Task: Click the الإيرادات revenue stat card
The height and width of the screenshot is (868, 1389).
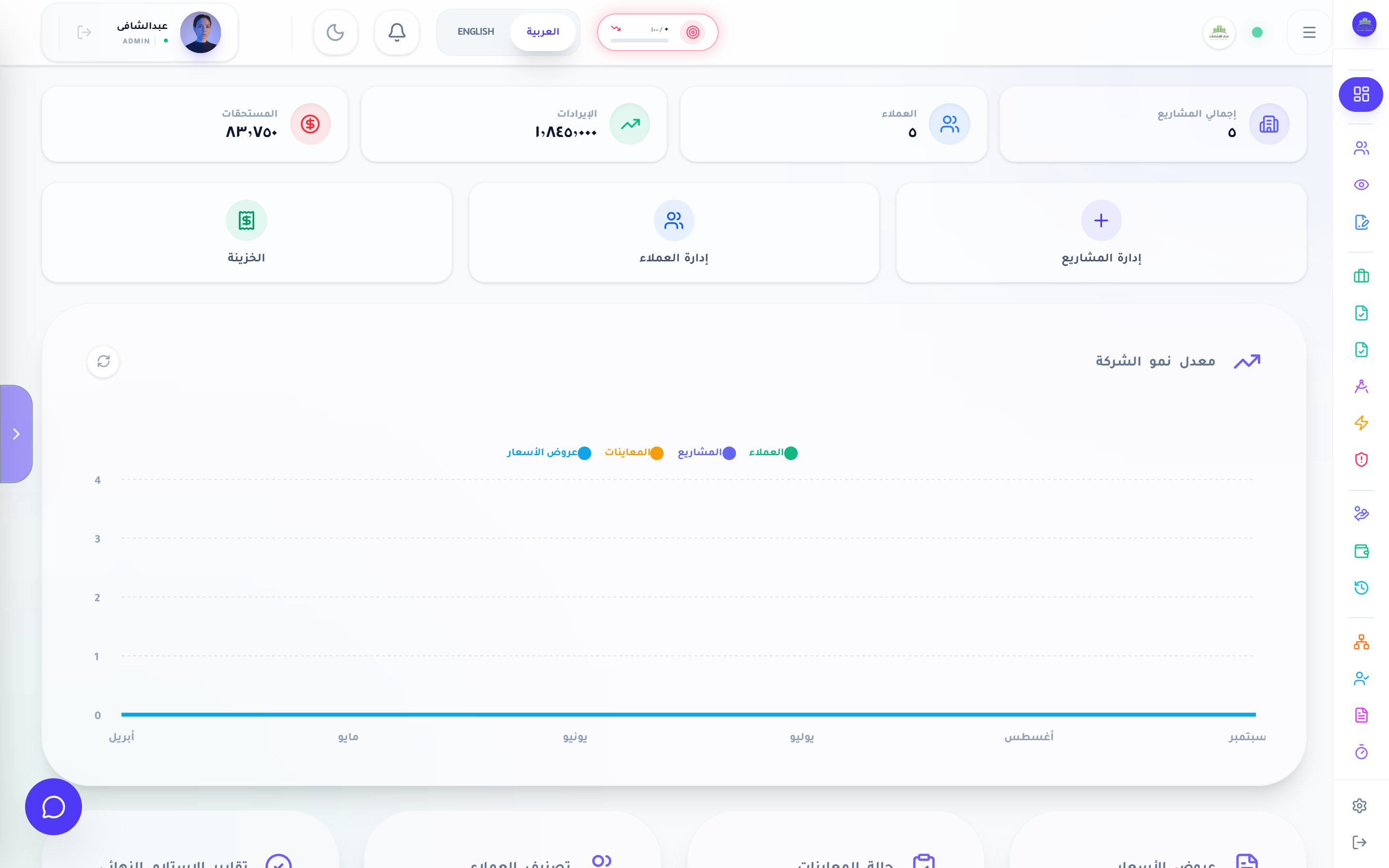Action: pyautogui.click(x=514, y=124)
